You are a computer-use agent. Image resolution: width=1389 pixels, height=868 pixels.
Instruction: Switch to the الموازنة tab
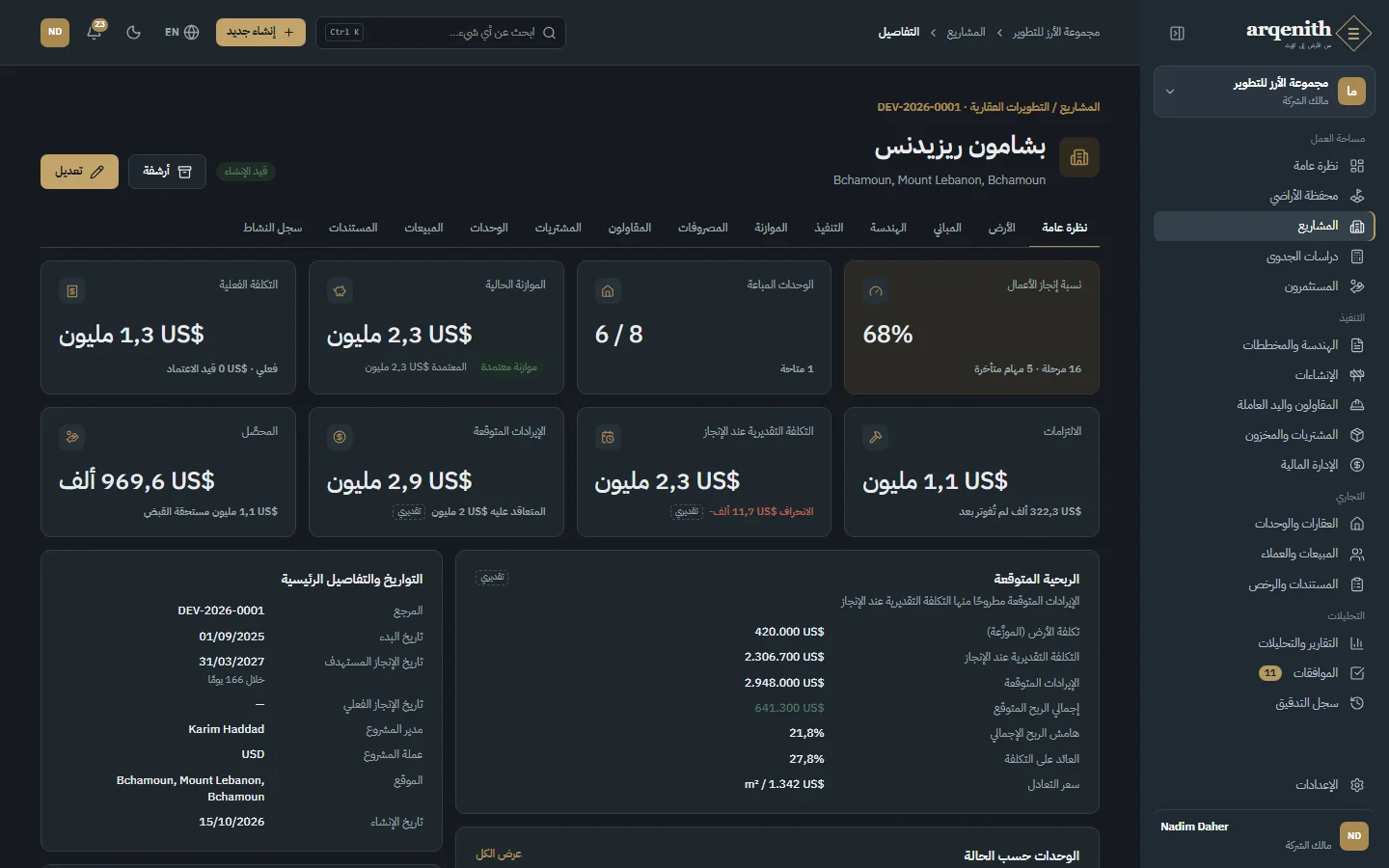[771, 228]
